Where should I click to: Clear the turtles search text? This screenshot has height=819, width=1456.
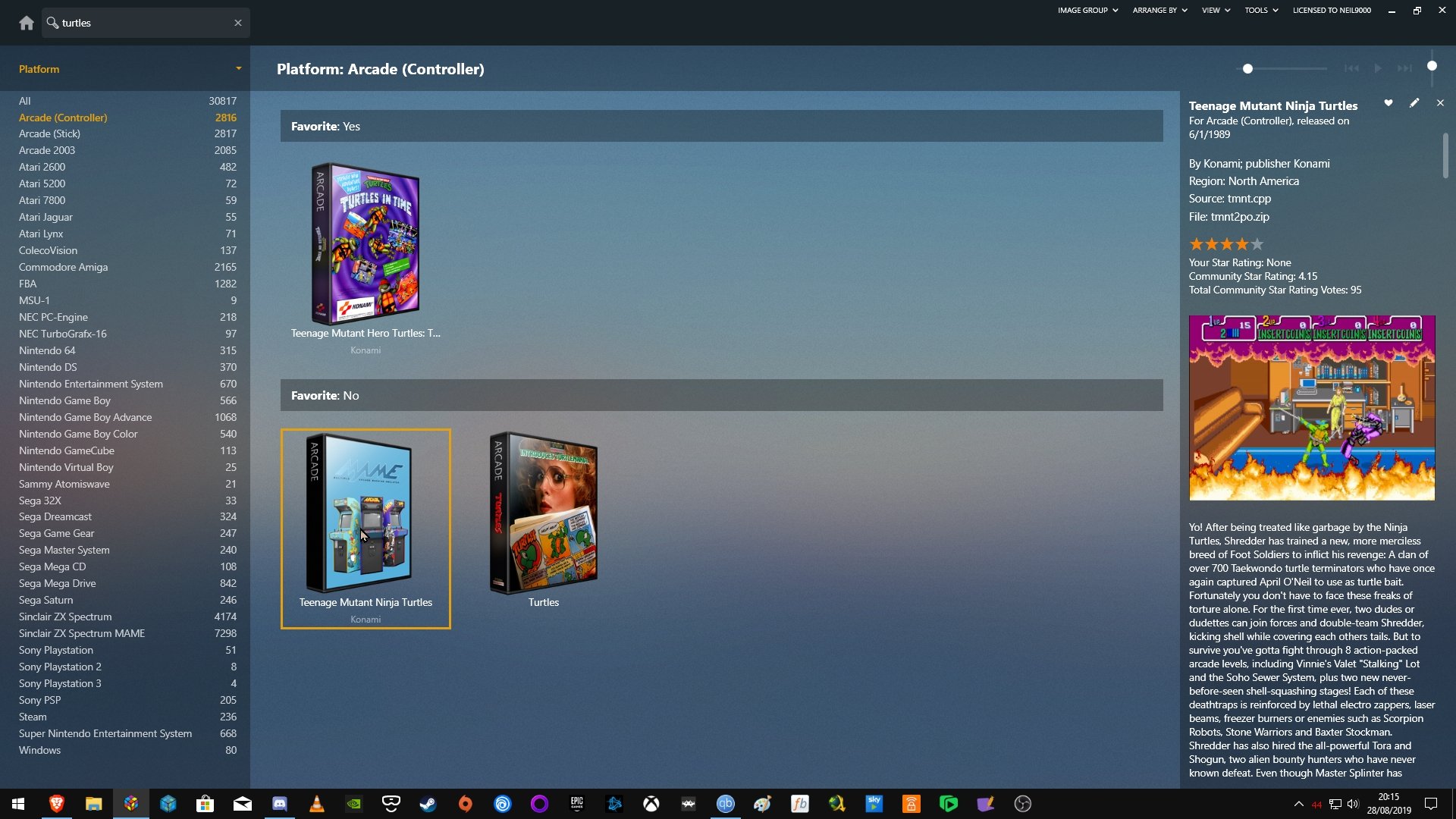[x=238, y=23]
